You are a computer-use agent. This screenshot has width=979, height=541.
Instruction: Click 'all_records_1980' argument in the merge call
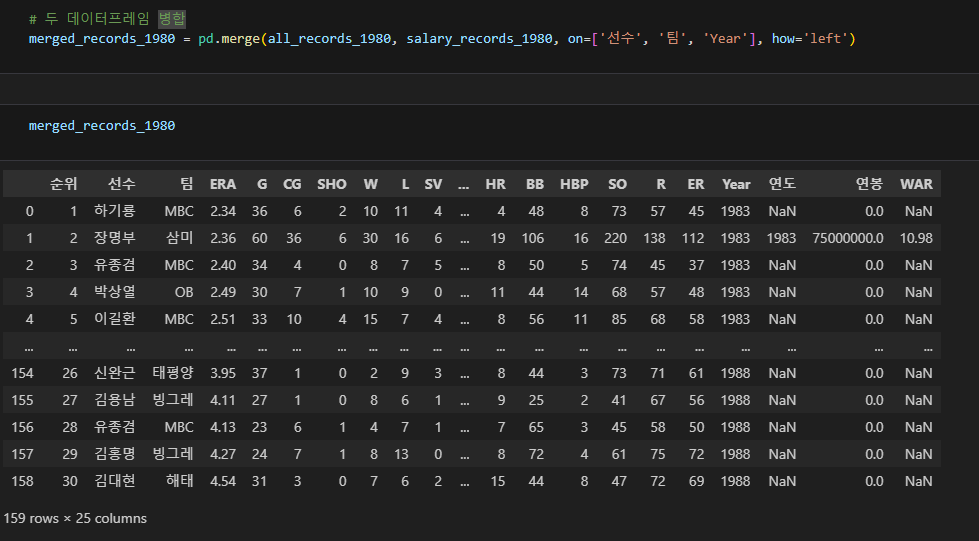[x=329, y=39]
